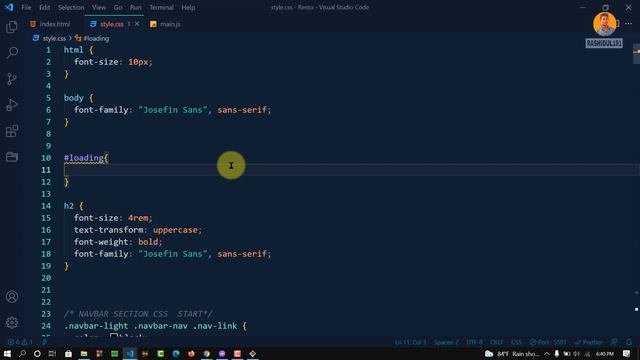Click the 4rem value on line 15

pos(138,218)
